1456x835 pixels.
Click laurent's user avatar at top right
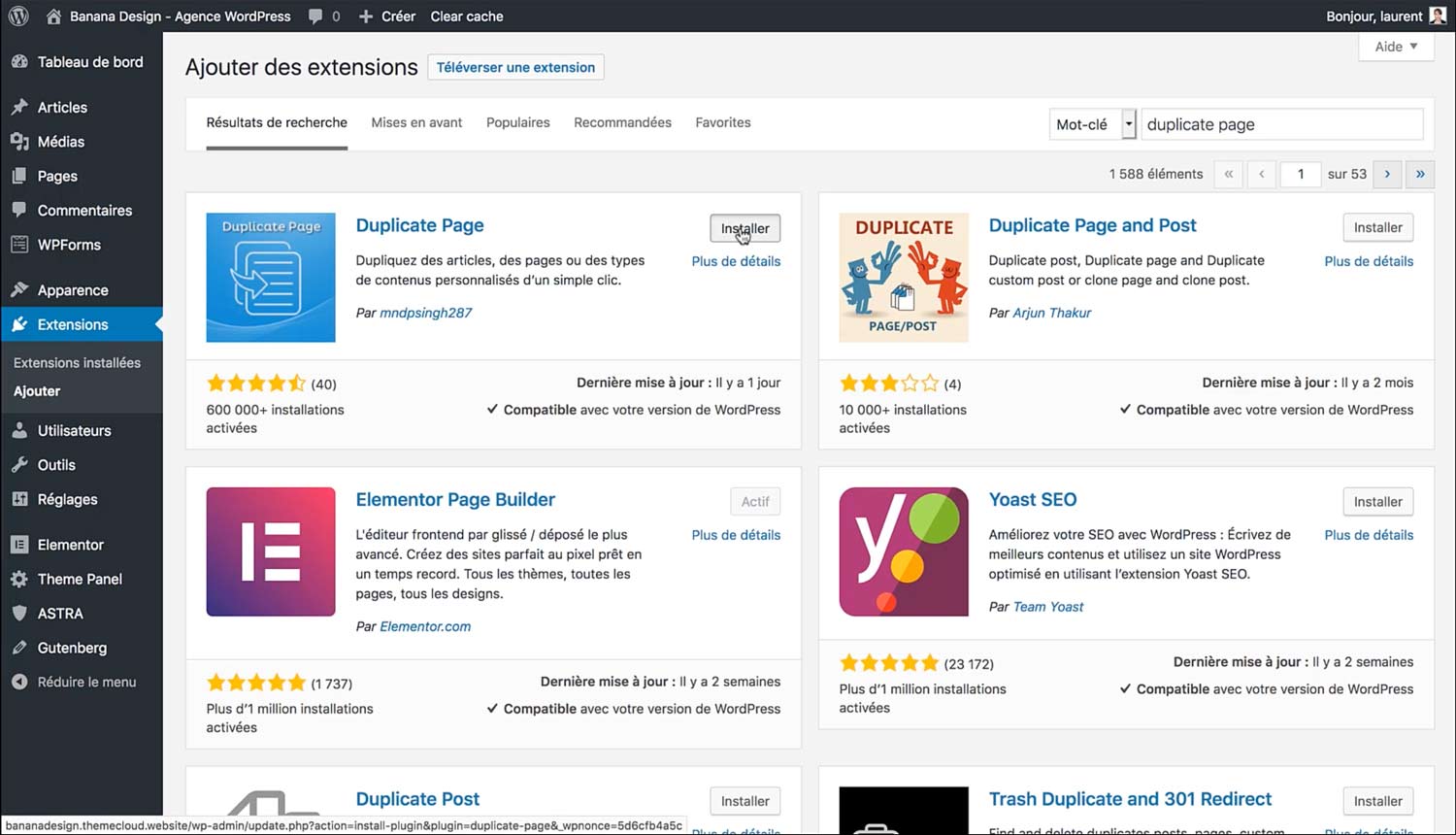point(1438,16)
